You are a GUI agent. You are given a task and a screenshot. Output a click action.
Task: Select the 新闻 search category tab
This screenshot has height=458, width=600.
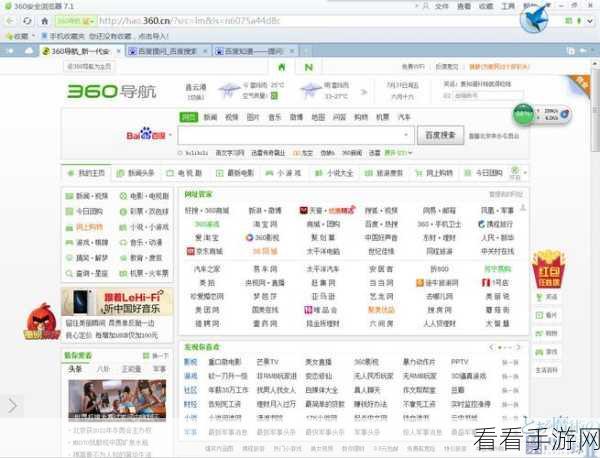210,117
